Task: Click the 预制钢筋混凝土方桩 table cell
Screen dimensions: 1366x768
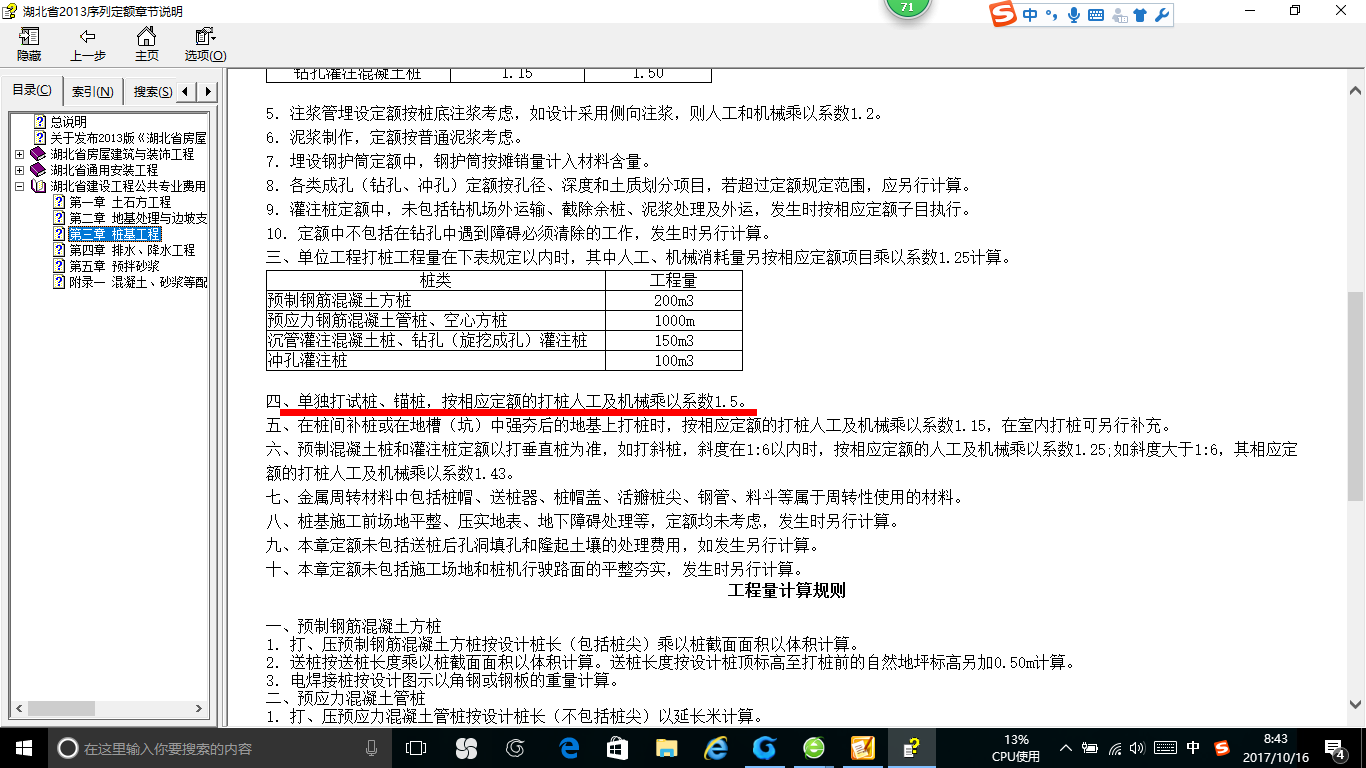Action: coord(435,301)
